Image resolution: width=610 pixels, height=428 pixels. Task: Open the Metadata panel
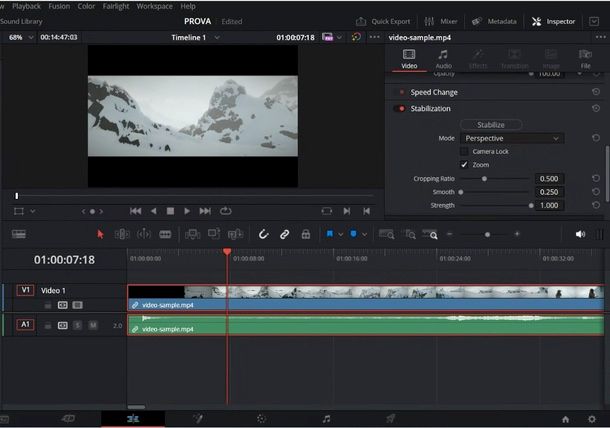tap(494, 21)
